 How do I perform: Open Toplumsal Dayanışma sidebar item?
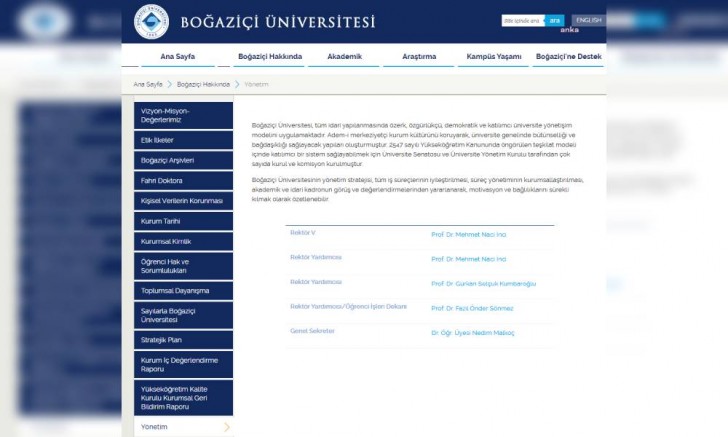point(183,291)
